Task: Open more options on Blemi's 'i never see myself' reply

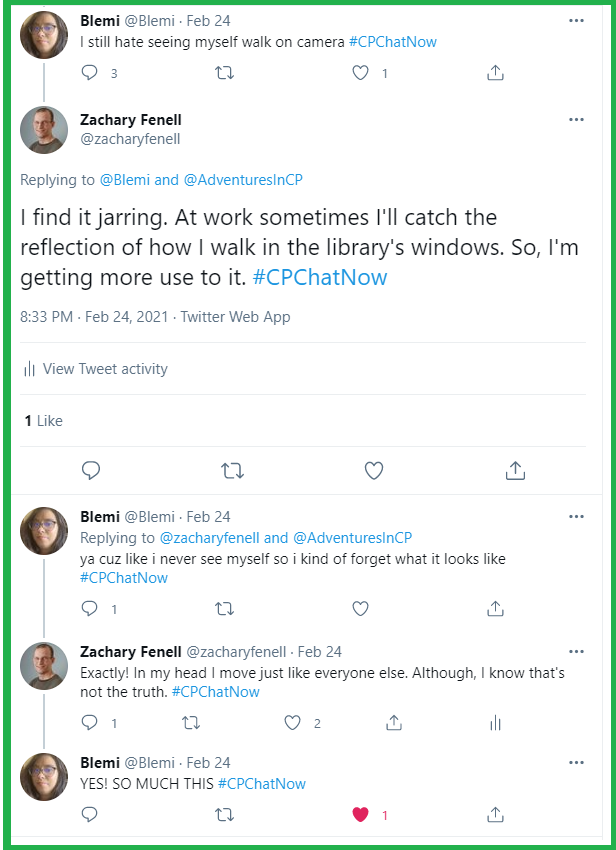Action: (577, 516)
